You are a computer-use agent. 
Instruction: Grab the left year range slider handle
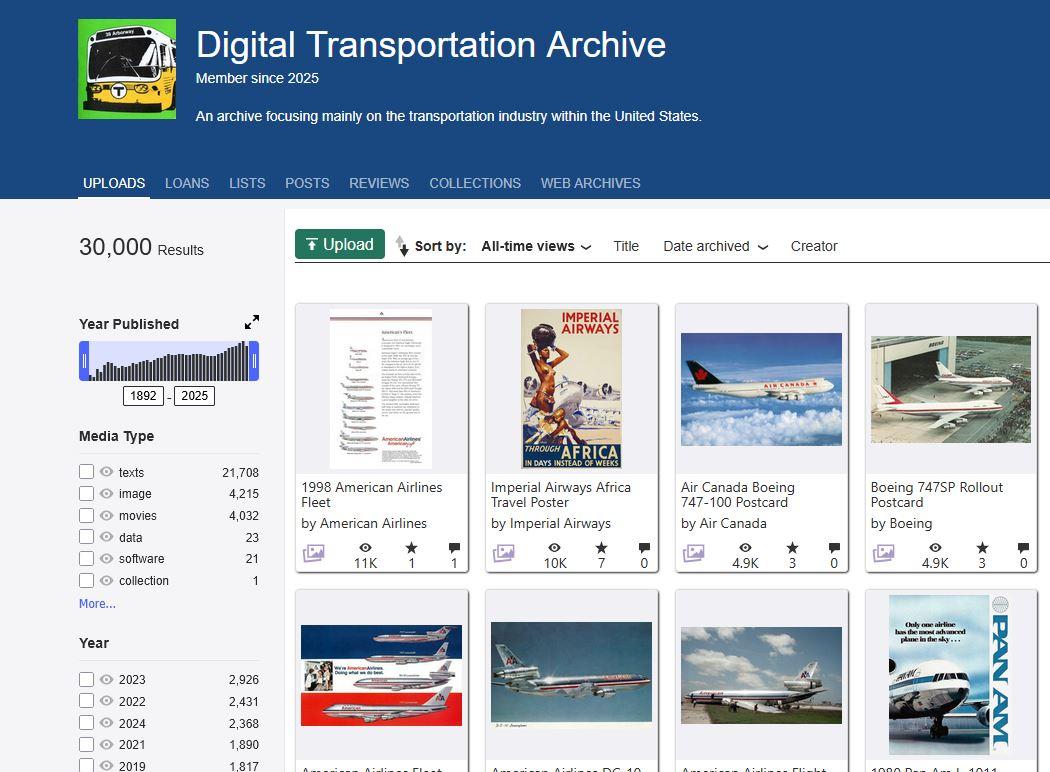[x=84, y=361]
